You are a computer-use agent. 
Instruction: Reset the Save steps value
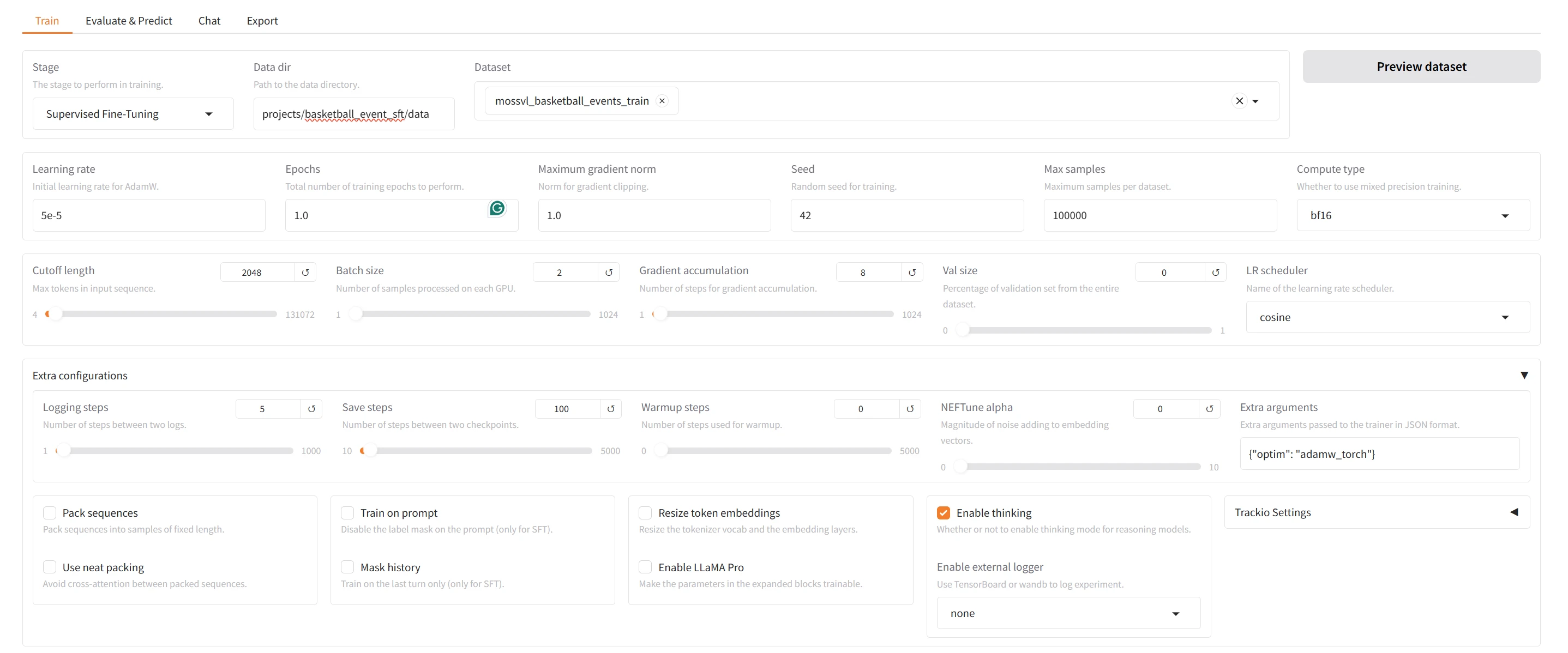click(610, 408)
